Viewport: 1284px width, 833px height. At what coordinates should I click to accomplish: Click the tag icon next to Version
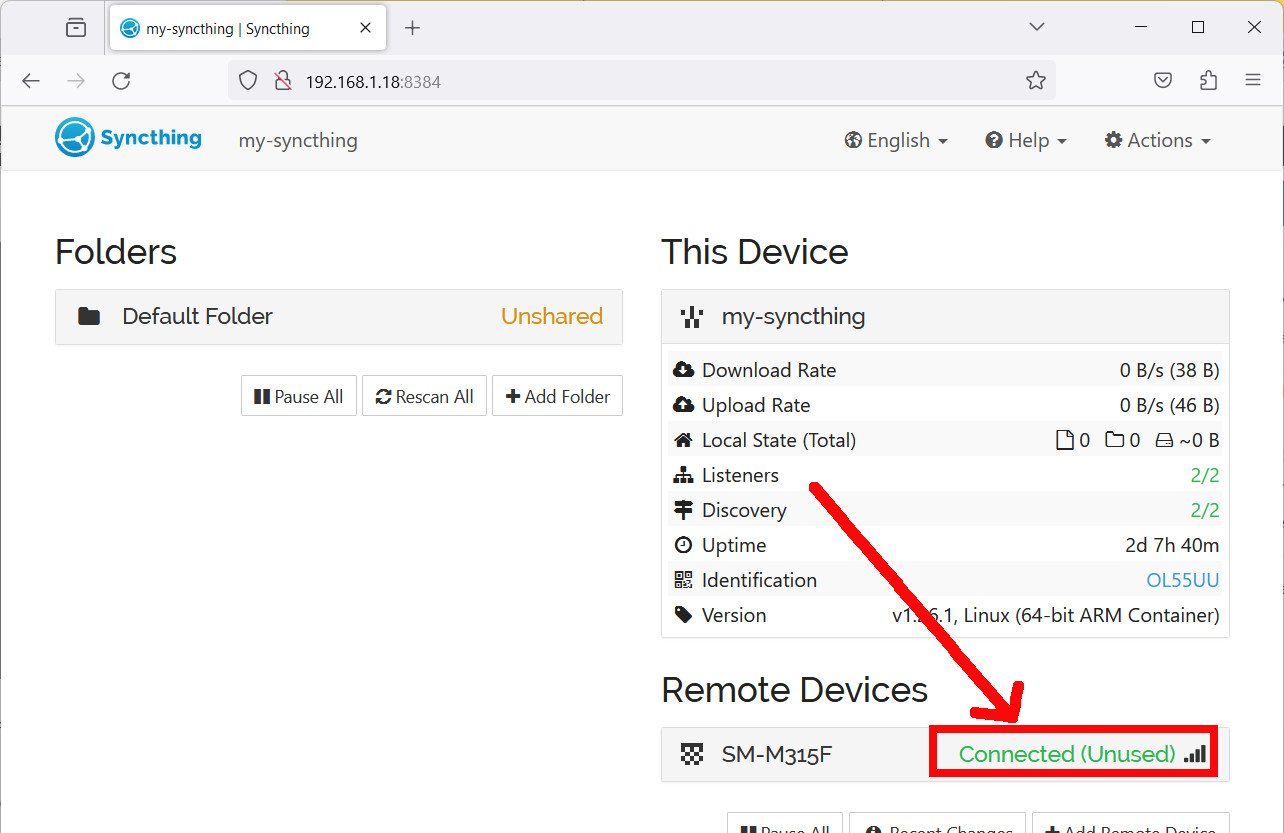pos(683,614)
